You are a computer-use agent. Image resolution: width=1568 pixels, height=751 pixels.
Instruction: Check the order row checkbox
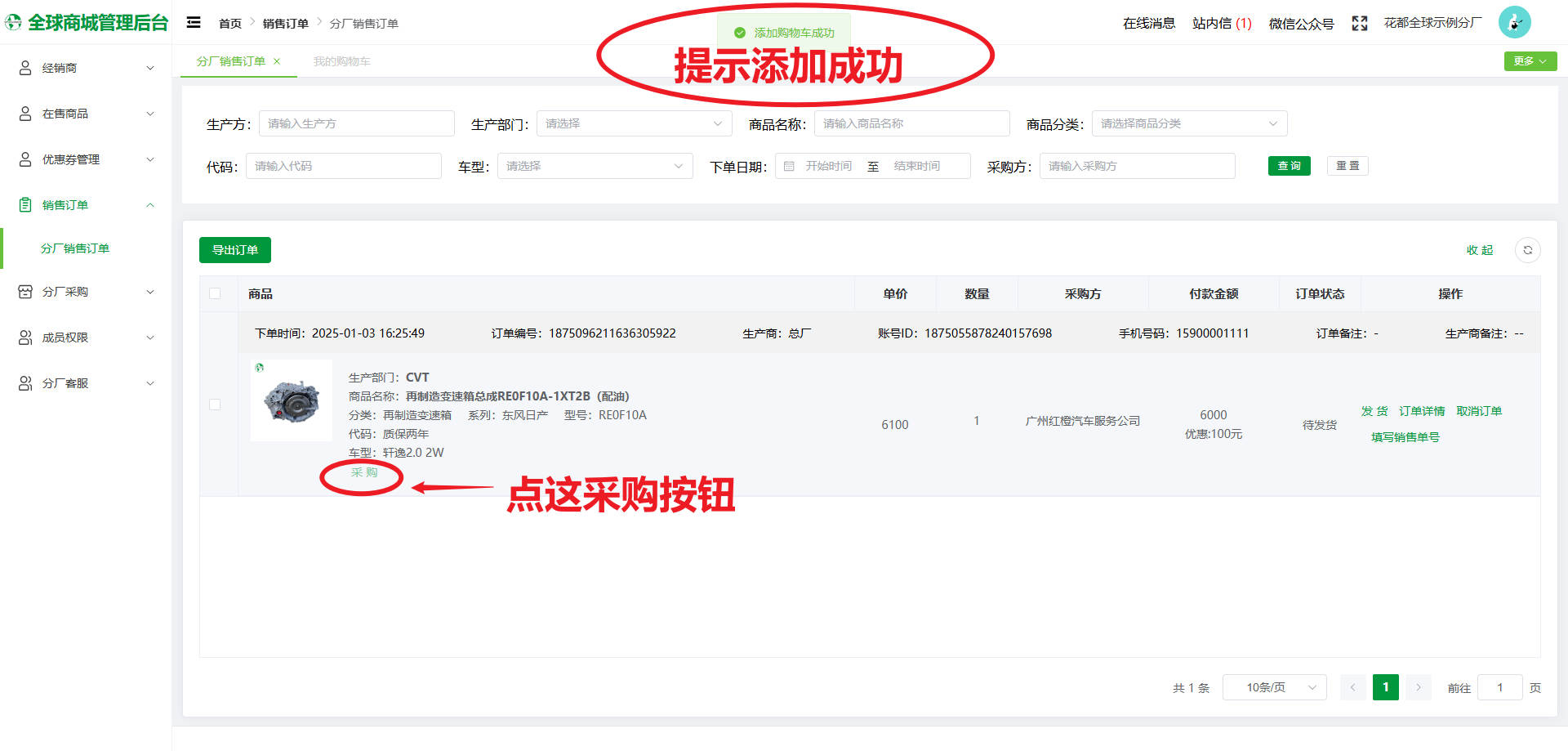point(215,405)
